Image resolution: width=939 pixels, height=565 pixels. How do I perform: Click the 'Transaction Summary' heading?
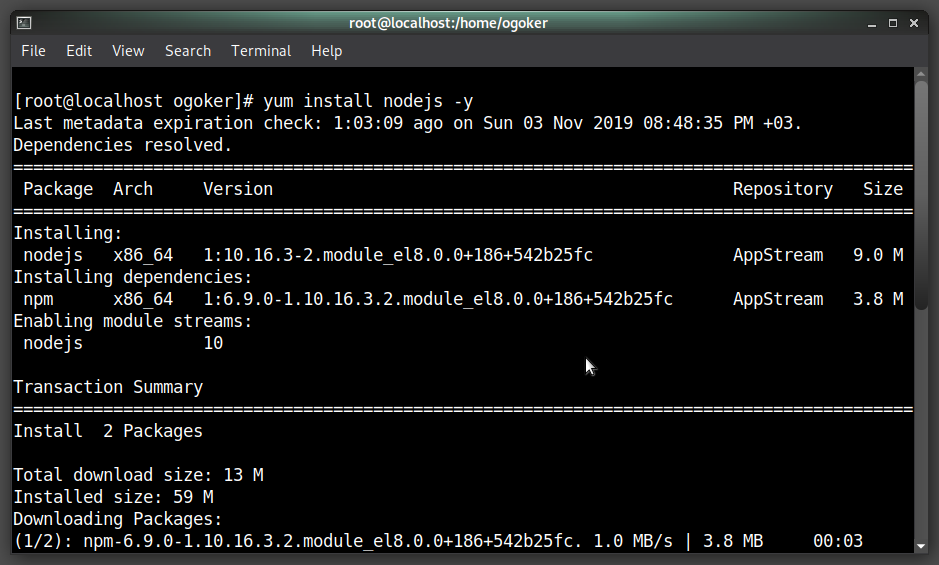(108, 387)
